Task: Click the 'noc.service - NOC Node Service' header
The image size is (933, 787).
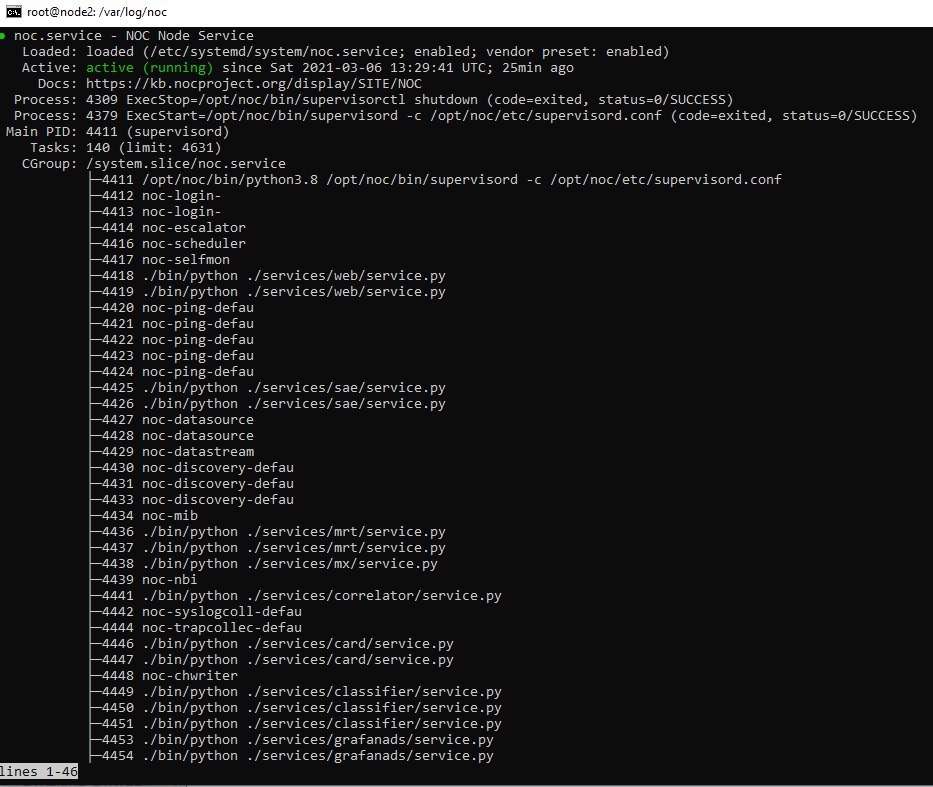Action: tap(134, 36)
